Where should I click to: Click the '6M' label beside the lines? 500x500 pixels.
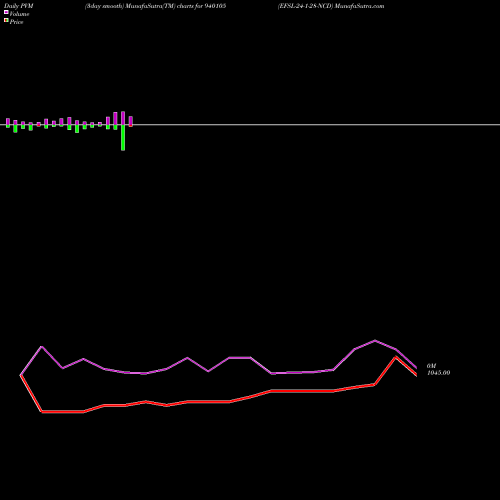click(431, 366)
